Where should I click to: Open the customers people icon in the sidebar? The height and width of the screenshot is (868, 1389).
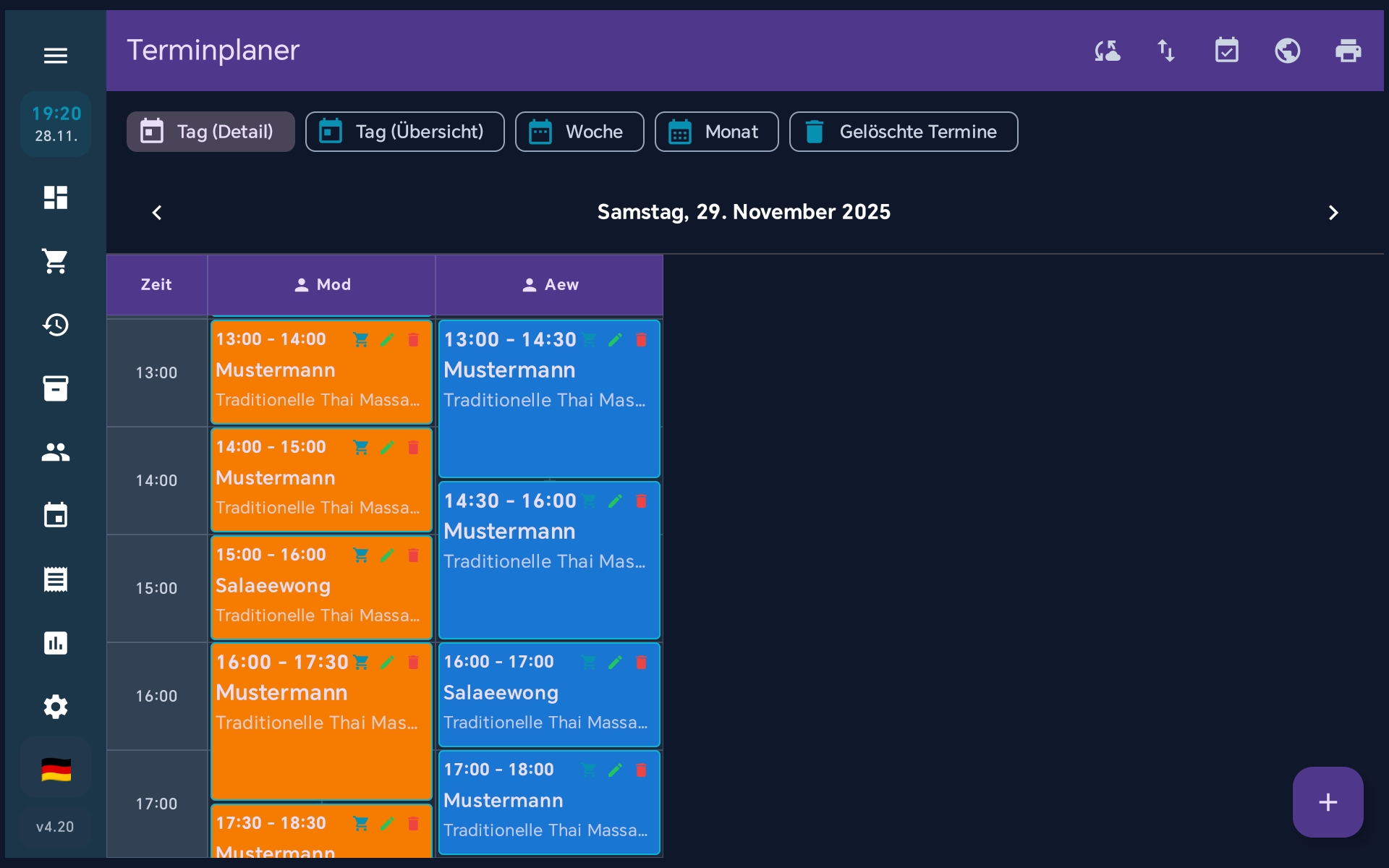pyautogui.click(x=56, y=452)
